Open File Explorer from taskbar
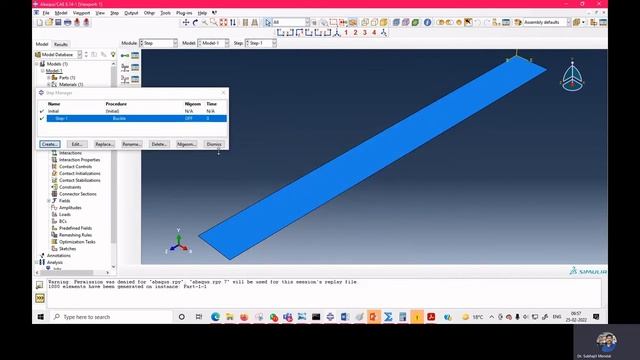Viewport: 640px width, 360px height. tap(229, 317)
